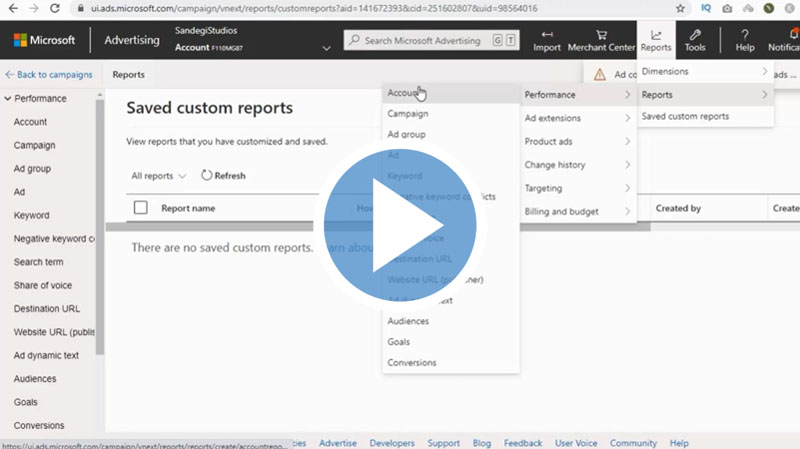800x449 pixels.
Task: Choose Audiences in the flyout menu
Action: click(451, 321)
